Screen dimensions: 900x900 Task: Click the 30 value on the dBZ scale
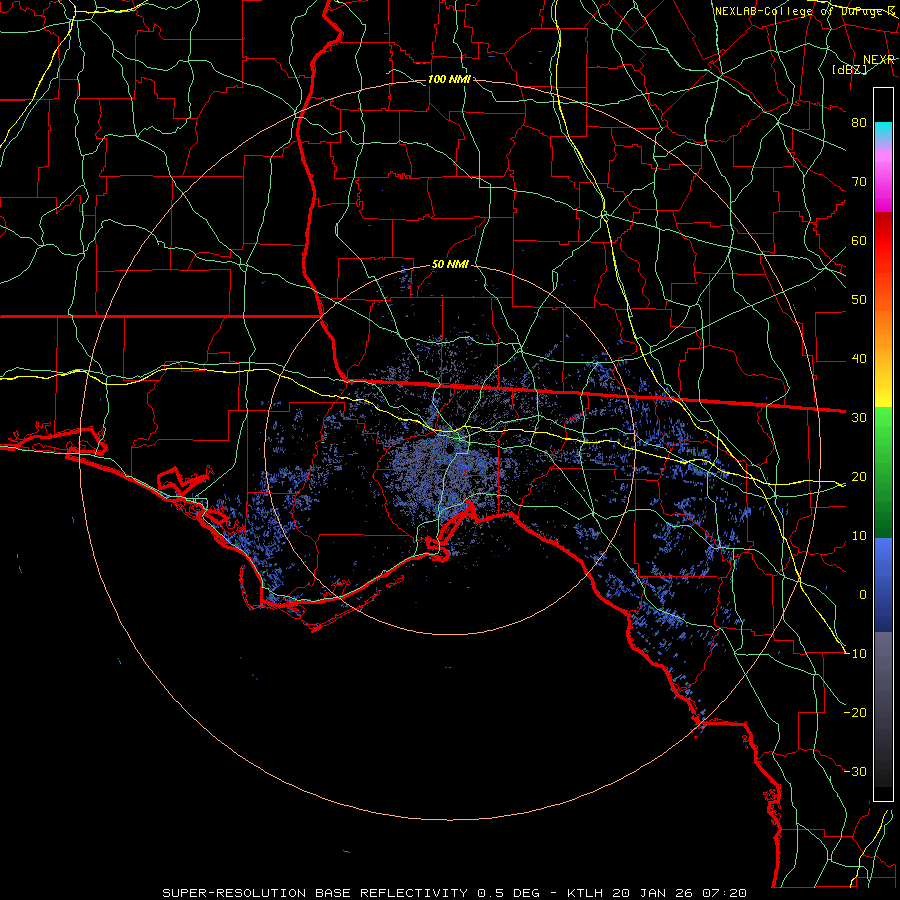[859, 418]
